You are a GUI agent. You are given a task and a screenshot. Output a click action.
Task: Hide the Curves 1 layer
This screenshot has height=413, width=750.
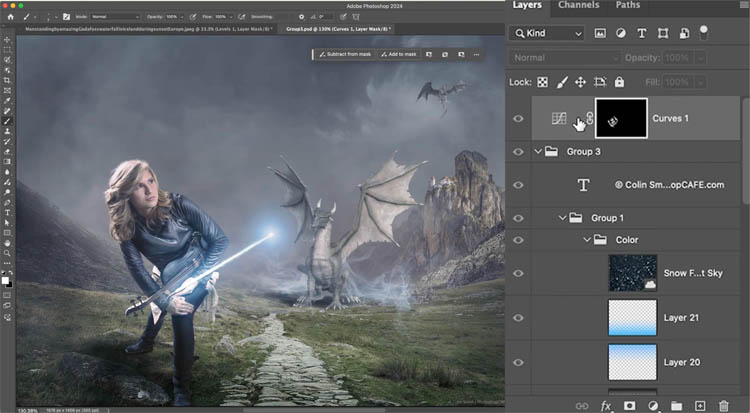click(x=518, y=119)
